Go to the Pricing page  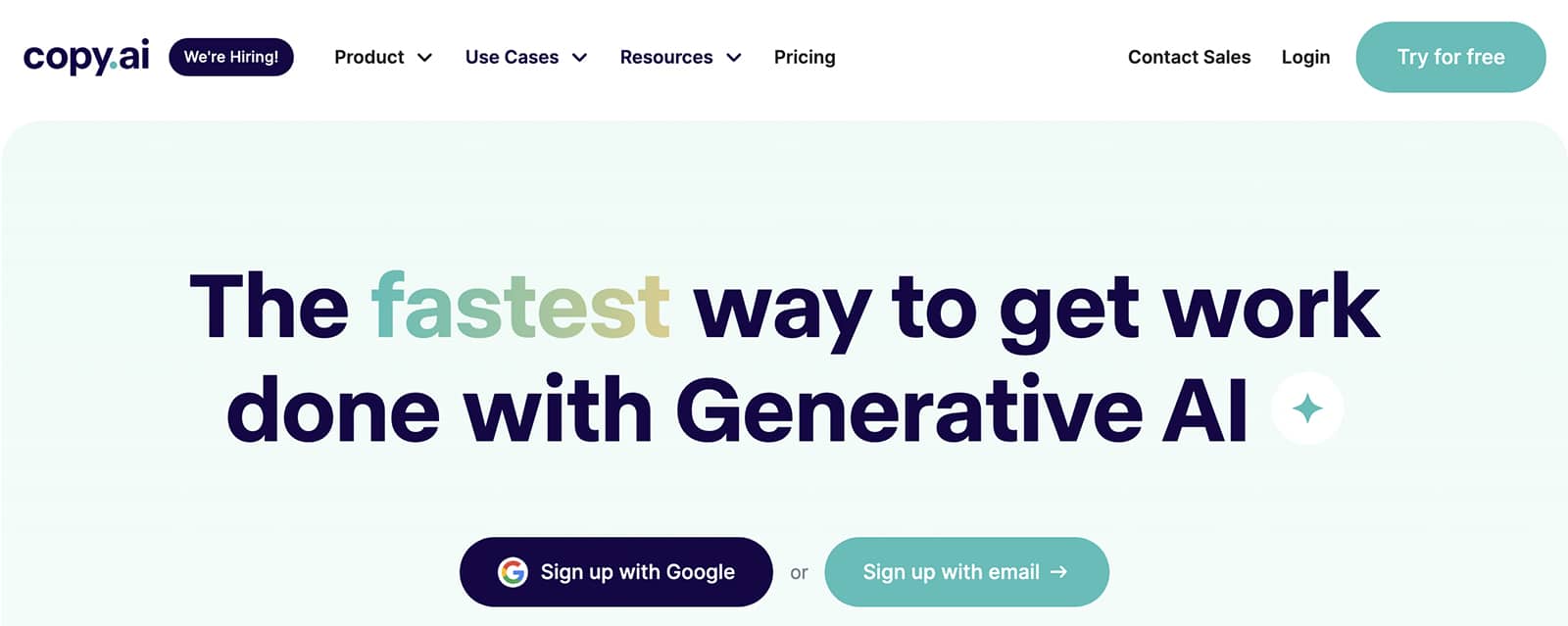[x=805, y=57]
